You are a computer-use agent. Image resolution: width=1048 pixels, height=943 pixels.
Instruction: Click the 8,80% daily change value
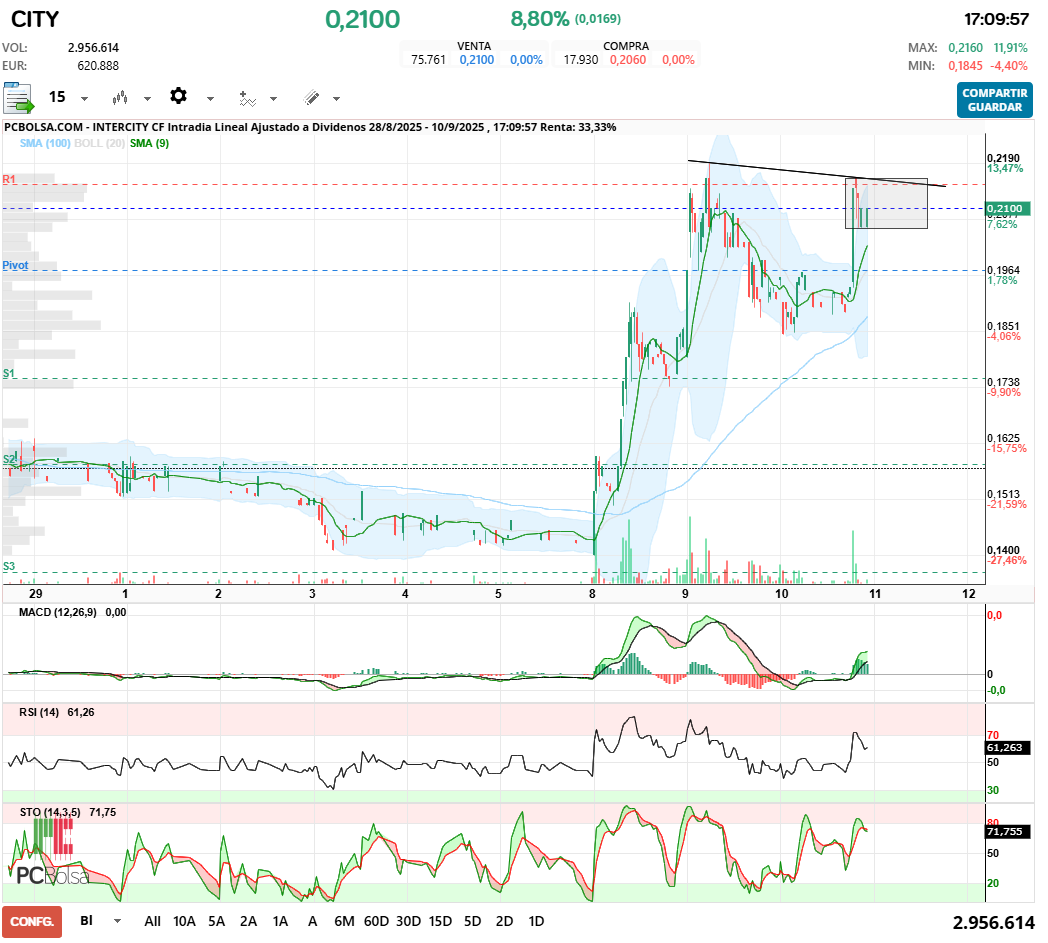[x=540, y=19]
